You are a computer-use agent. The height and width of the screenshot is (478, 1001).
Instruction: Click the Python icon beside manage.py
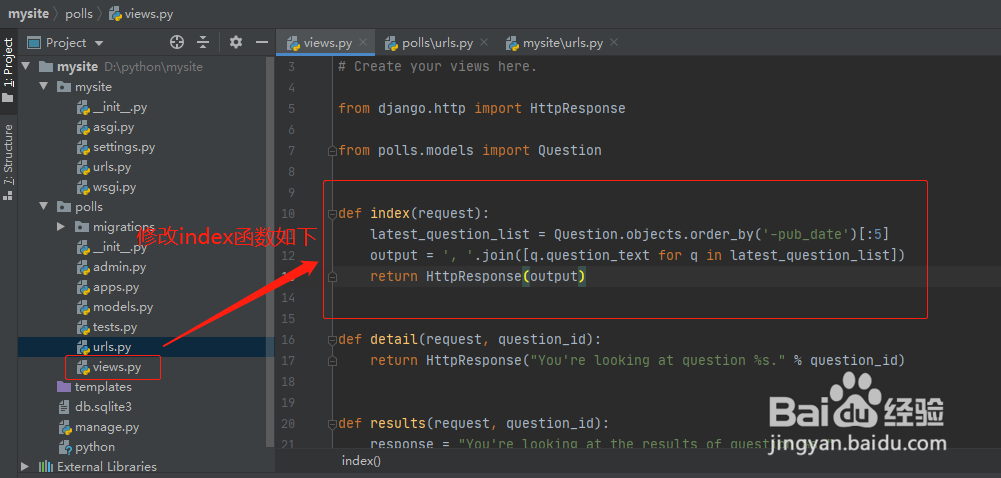[x=64, y=427]
